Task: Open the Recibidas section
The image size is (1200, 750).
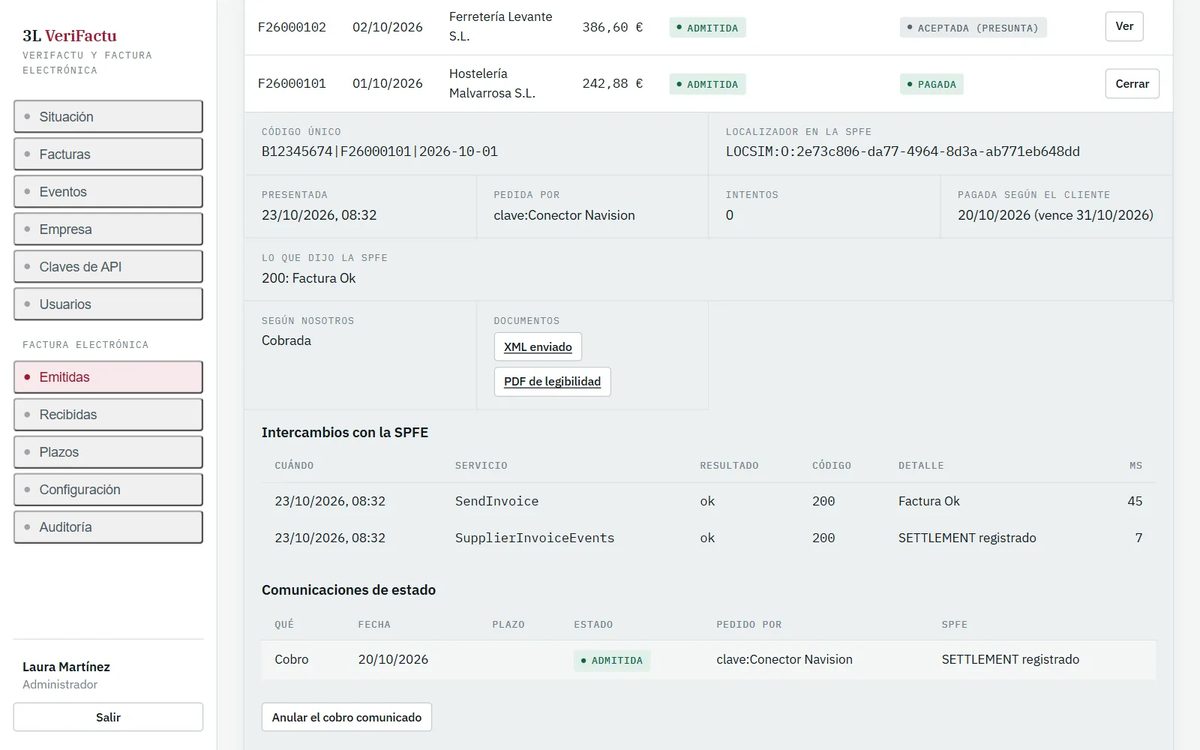Action: [x=108, y=414]
